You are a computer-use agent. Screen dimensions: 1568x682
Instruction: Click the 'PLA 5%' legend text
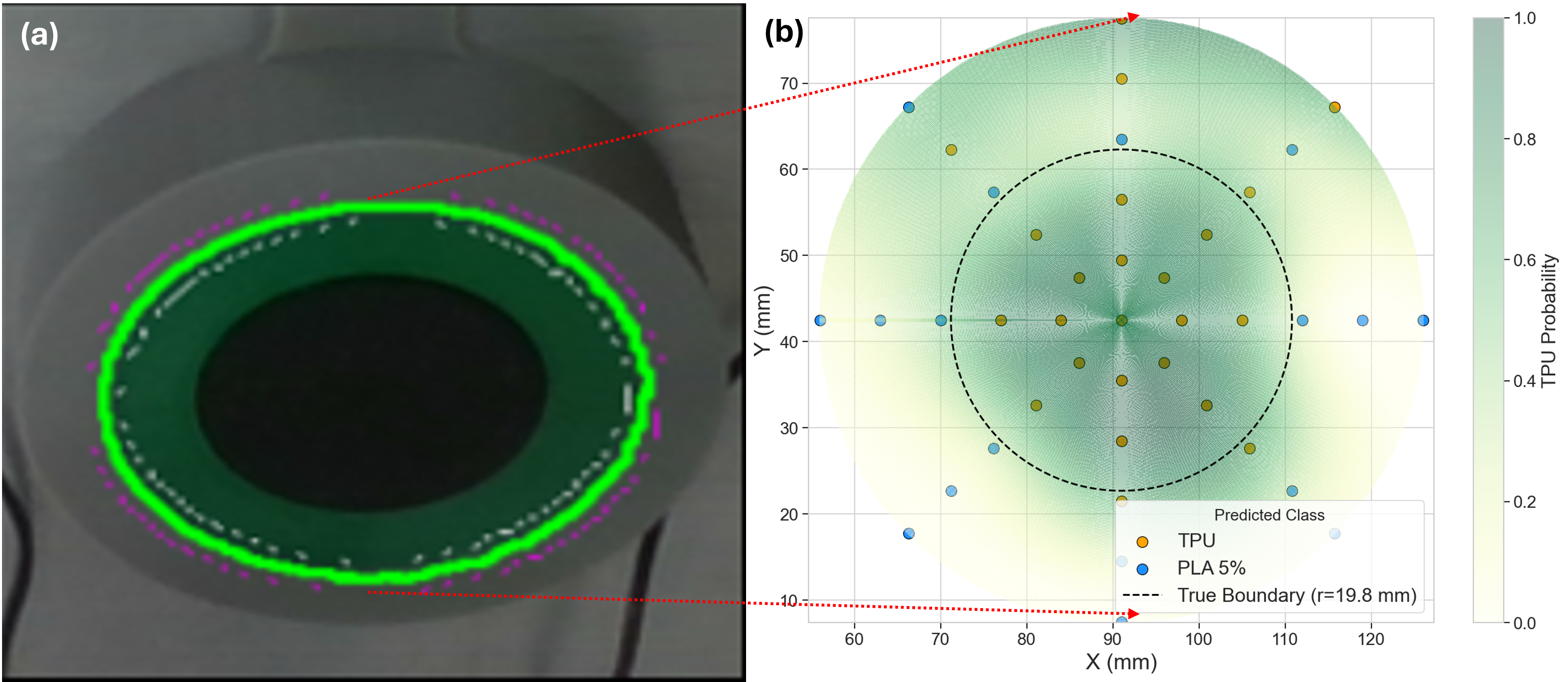1211,568
